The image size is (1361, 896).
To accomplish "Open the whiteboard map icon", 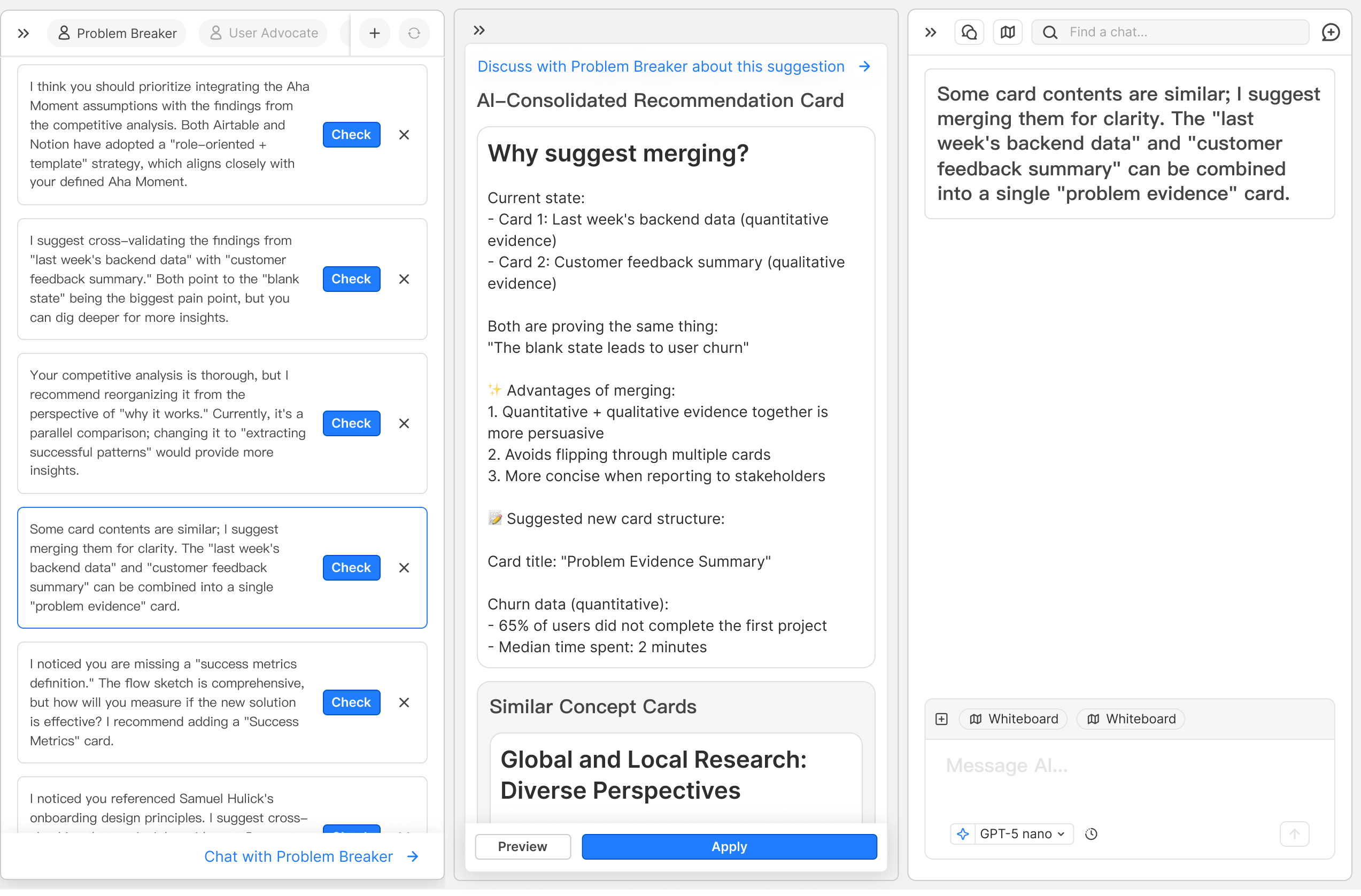I will click(1008, 32).
